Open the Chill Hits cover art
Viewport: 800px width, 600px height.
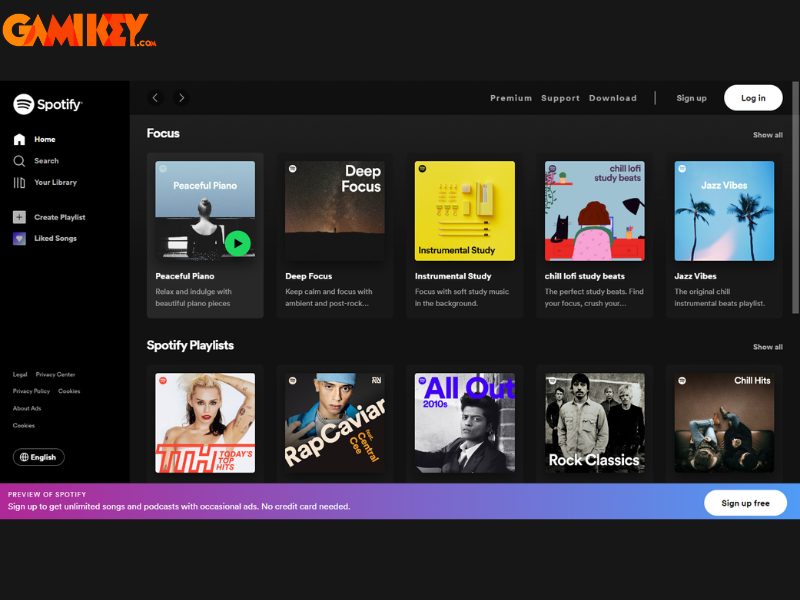[x=724, y=423]
